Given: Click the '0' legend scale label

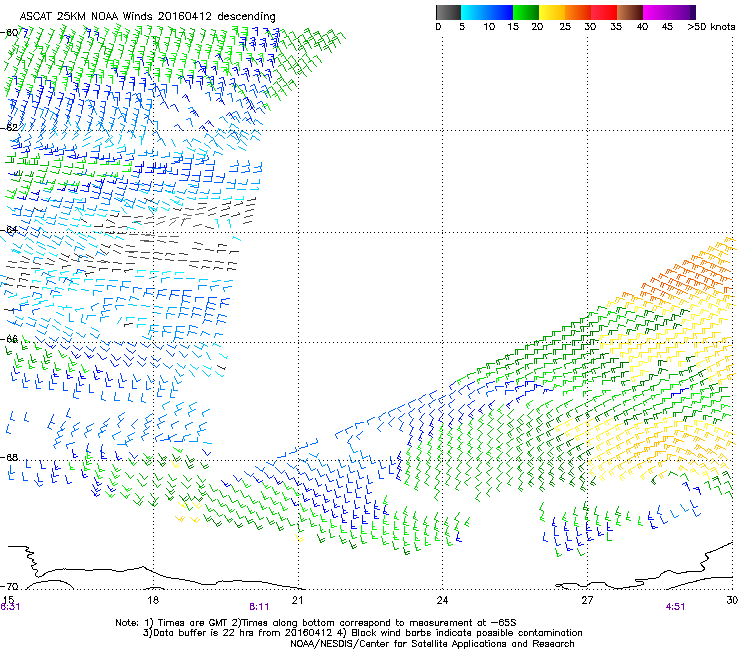Looking at the screenshot, I should [x=438, y=26].
